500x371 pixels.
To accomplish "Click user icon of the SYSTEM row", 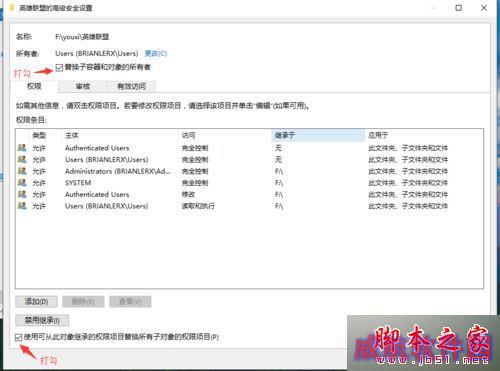I will (22, 183).
